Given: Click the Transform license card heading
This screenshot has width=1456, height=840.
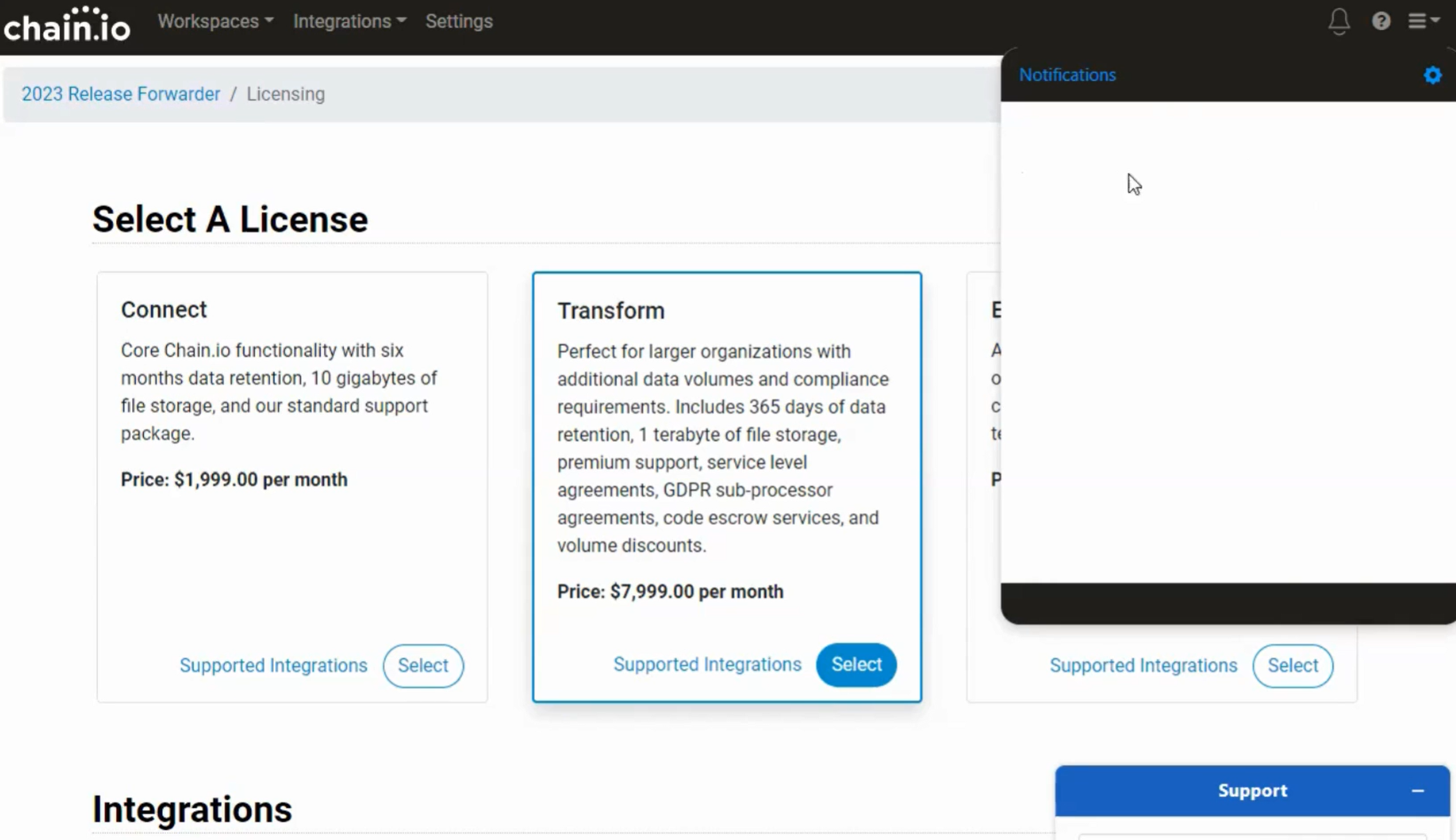Looking at the screenshot, I should tap(611, 311).
